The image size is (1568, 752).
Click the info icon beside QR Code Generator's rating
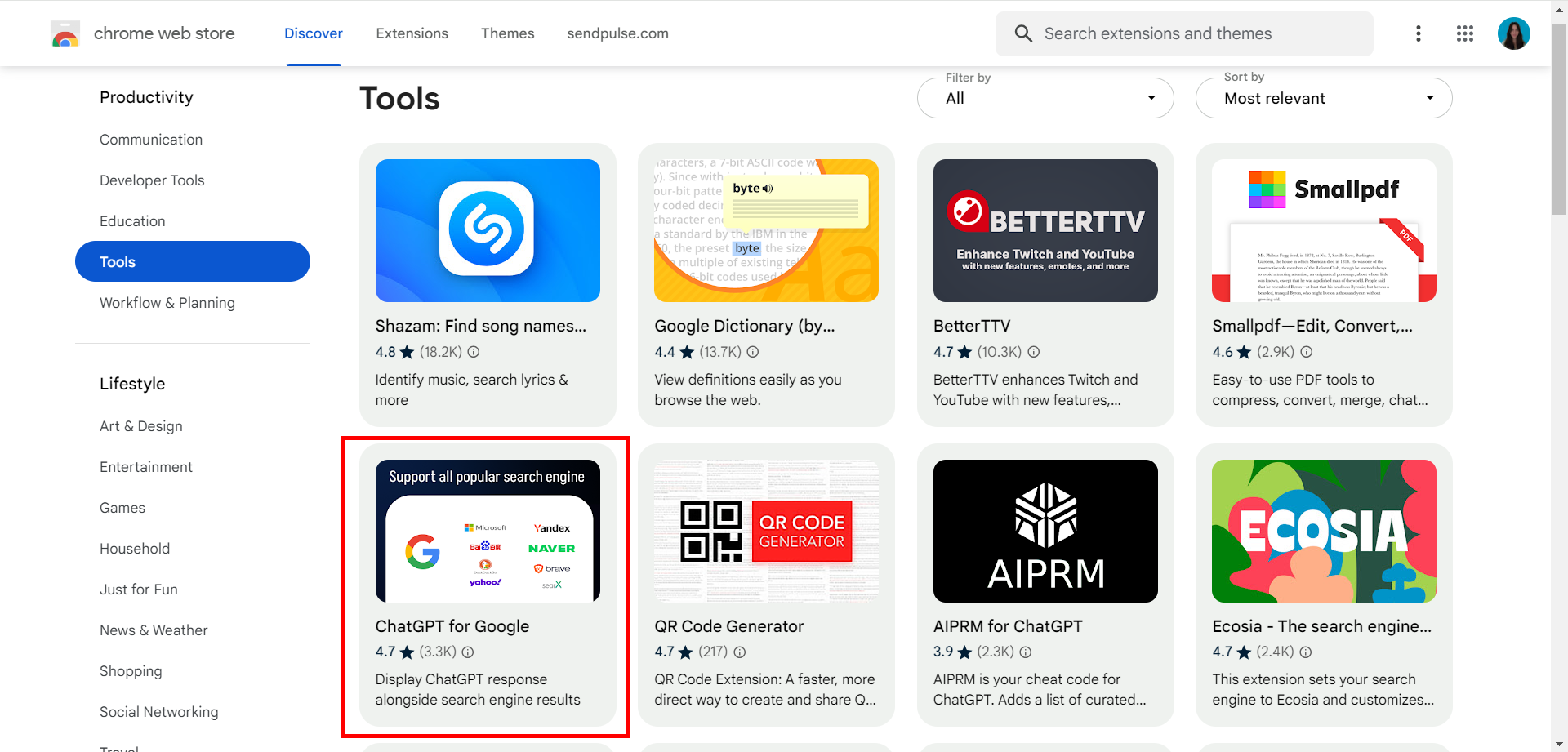pyautogui.click(x=740, y=652)
